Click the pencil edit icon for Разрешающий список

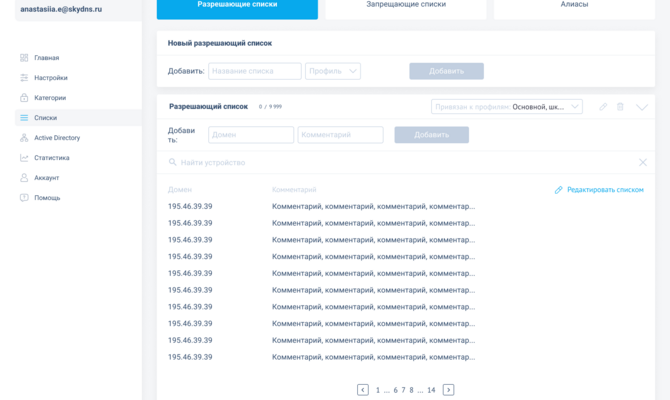[603, 107]
